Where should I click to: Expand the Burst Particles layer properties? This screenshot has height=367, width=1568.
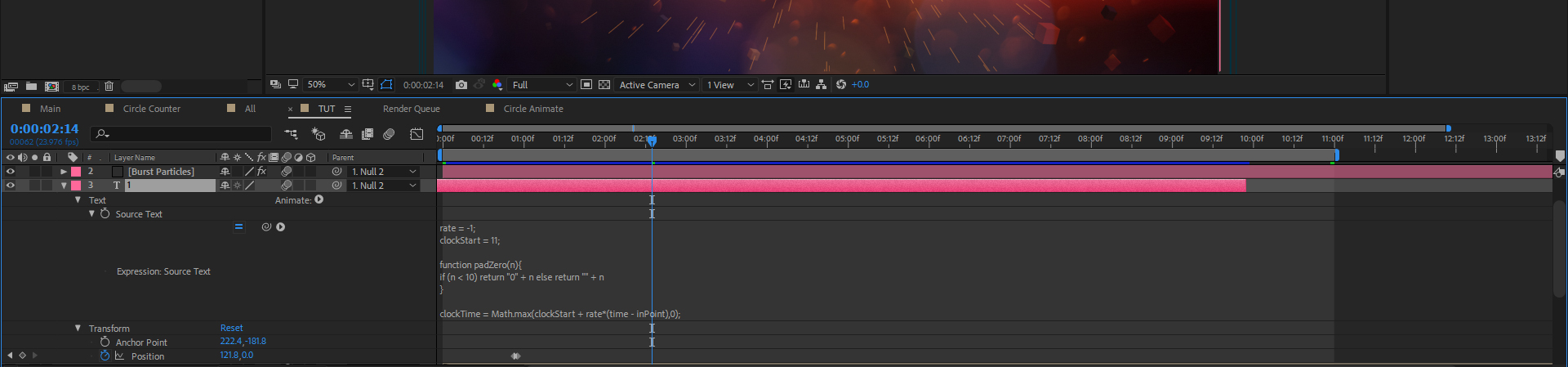pos(64,172)
